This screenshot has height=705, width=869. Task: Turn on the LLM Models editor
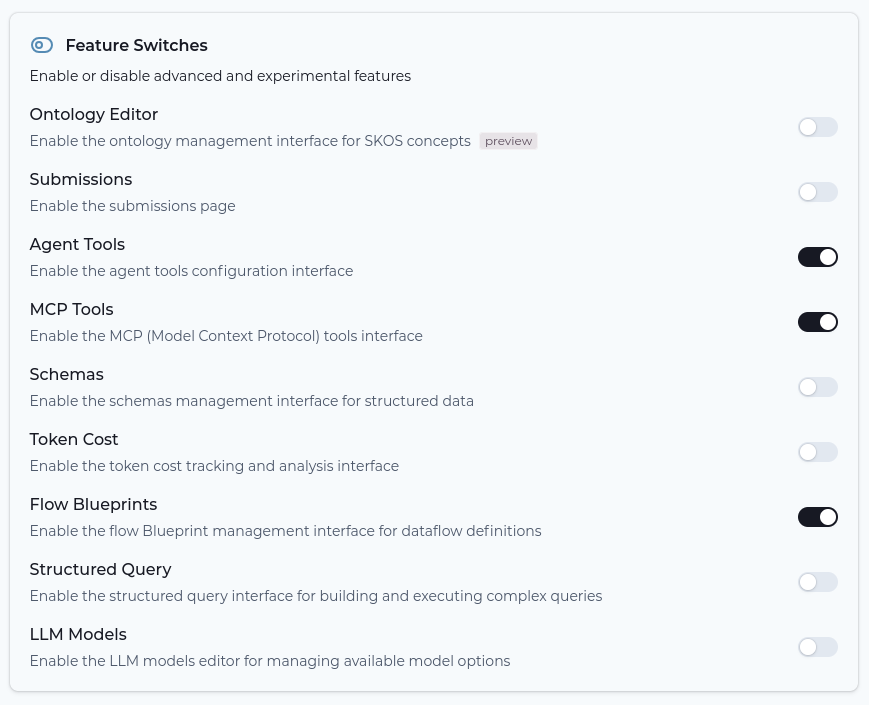817,647
